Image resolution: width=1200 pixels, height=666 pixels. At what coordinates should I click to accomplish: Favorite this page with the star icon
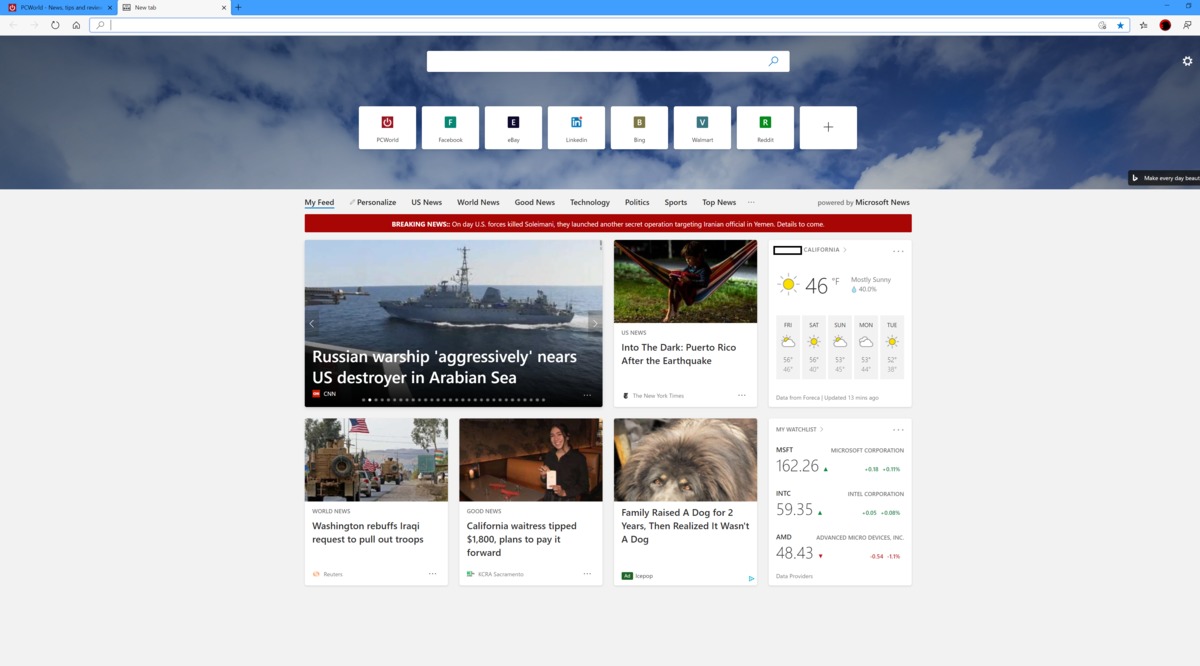click(1120, 25)
